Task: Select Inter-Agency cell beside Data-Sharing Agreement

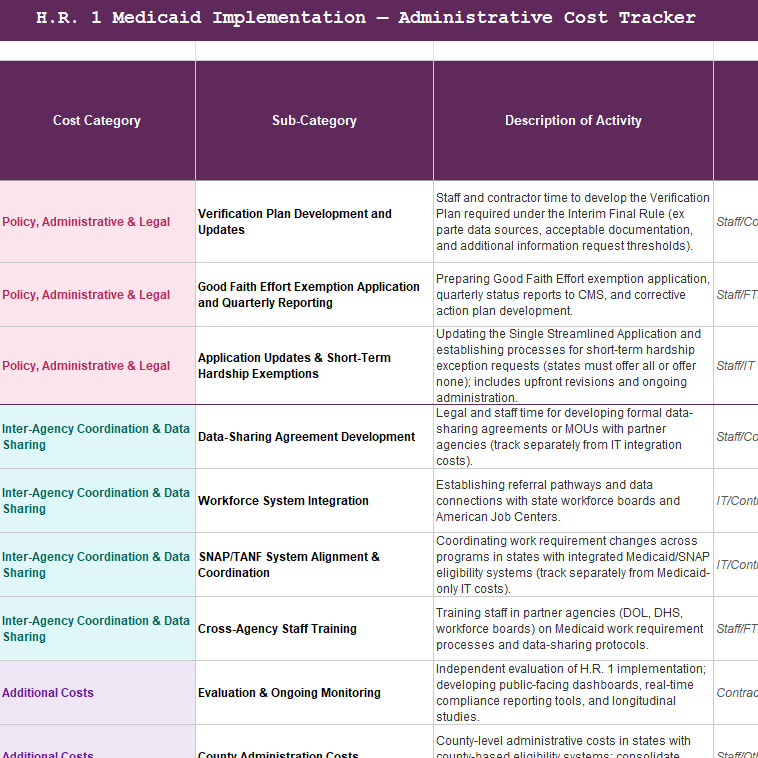Action: point(97,437)
